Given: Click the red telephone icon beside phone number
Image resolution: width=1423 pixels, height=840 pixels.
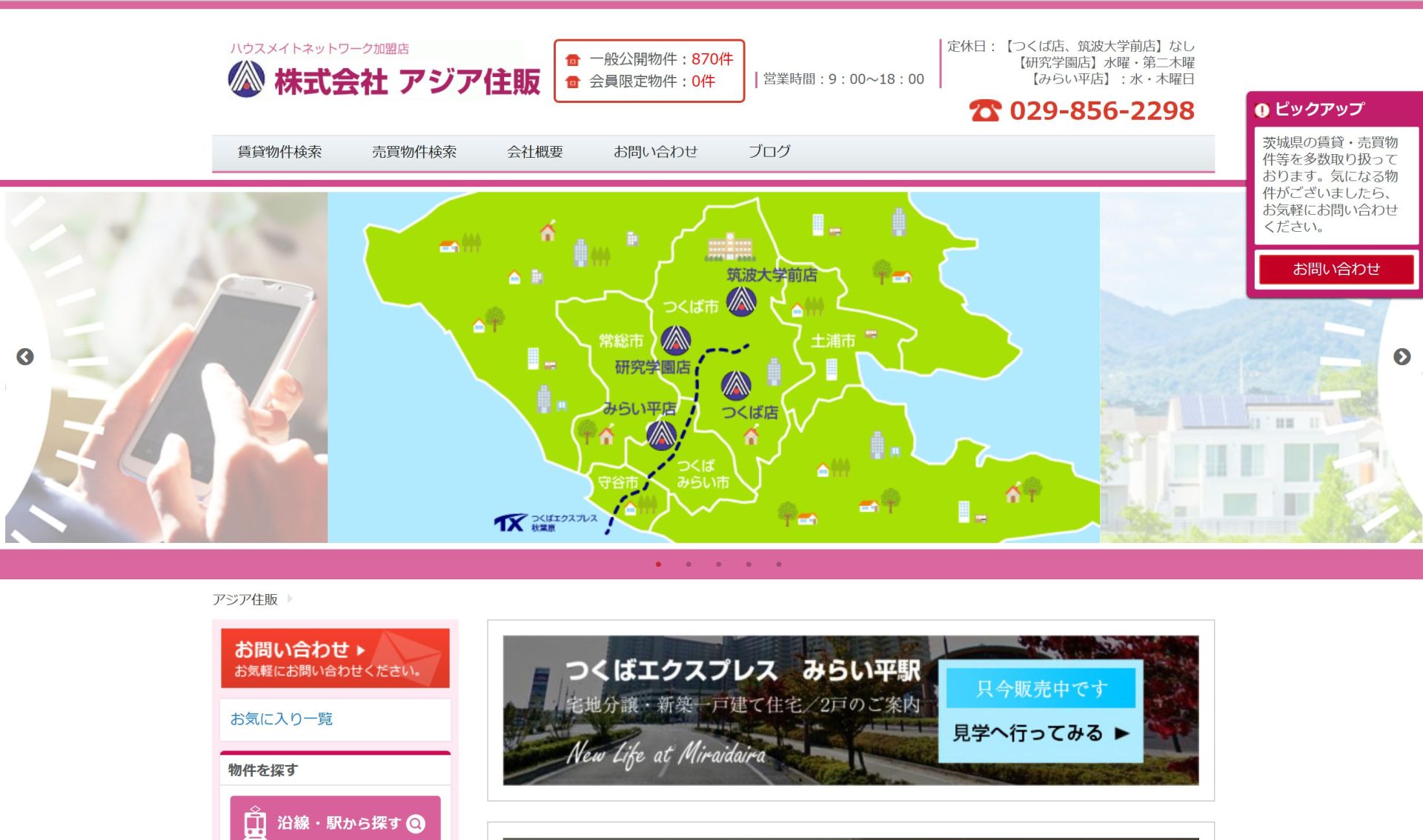Looking at the screenshot, I should (x=985, y=111).
